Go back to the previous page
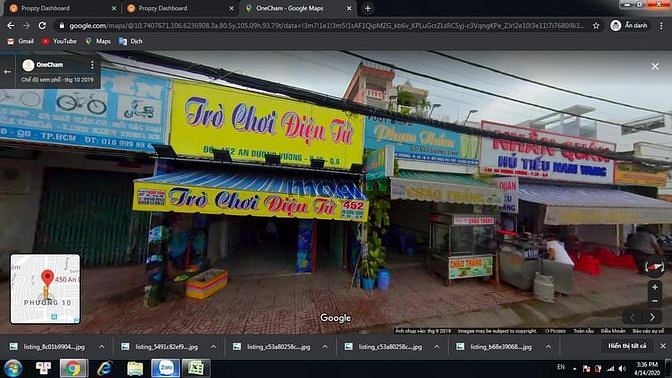The width and height of the screenshot is (672, 378). 11,26
